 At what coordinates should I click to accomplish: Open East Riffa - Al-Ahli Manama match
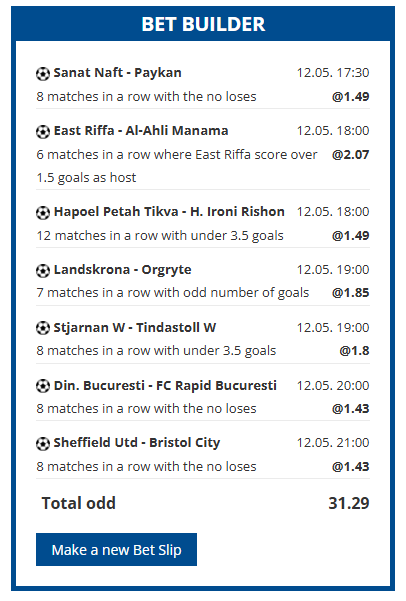(141, 131)
